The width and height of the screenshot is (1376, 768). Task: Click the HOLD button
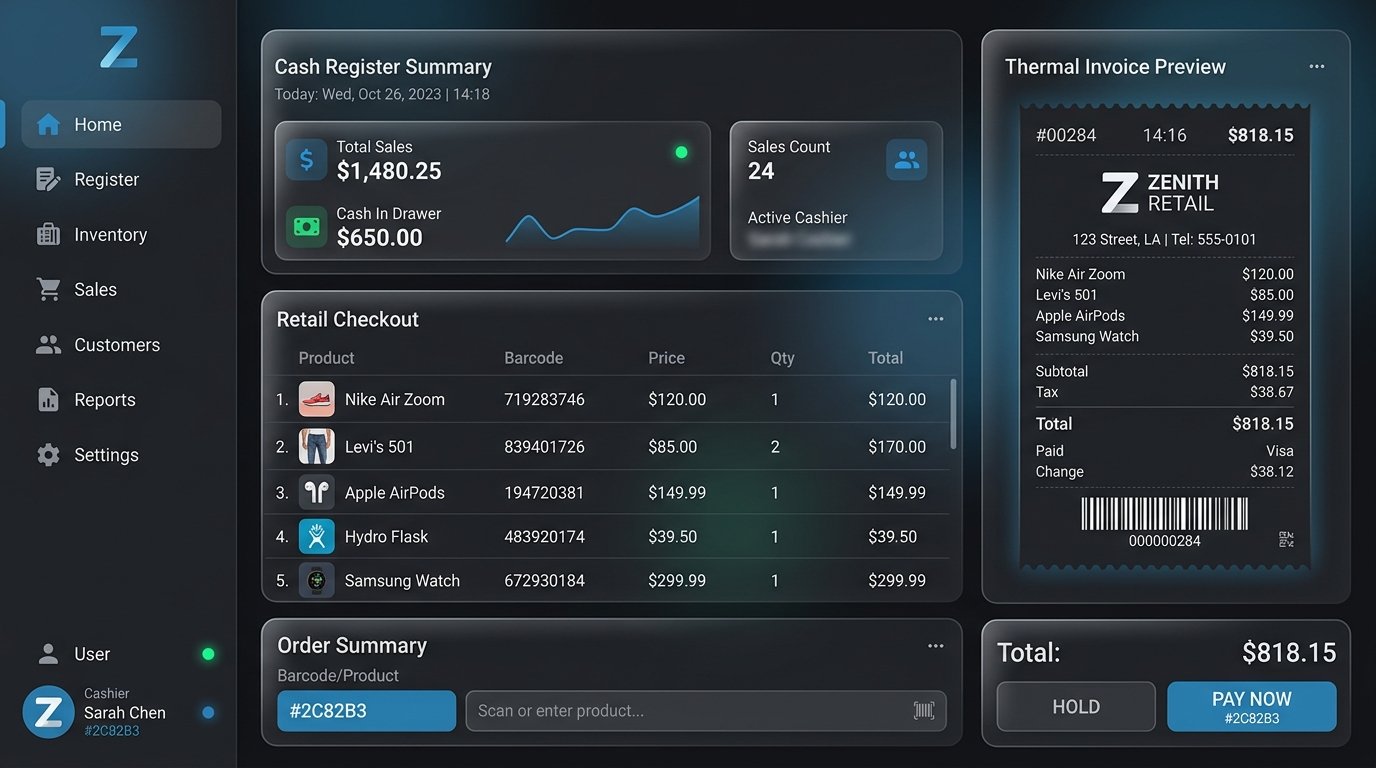pyautogui.click(x=1076, y=707)
